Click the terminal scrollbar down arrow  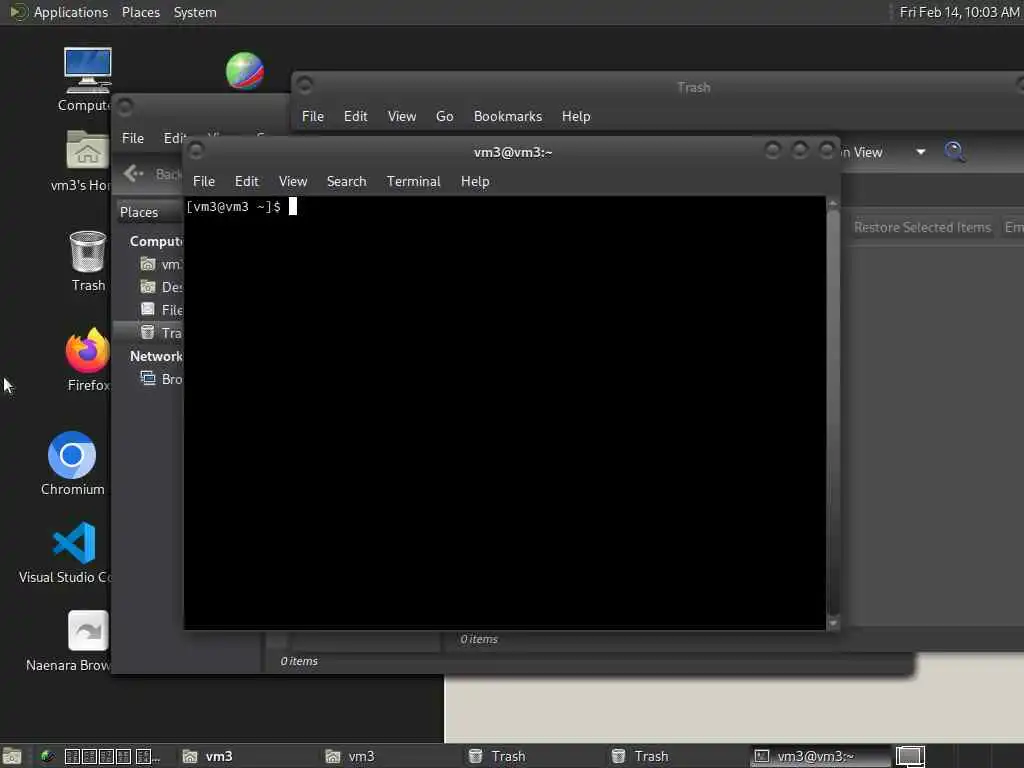point(833,623)
